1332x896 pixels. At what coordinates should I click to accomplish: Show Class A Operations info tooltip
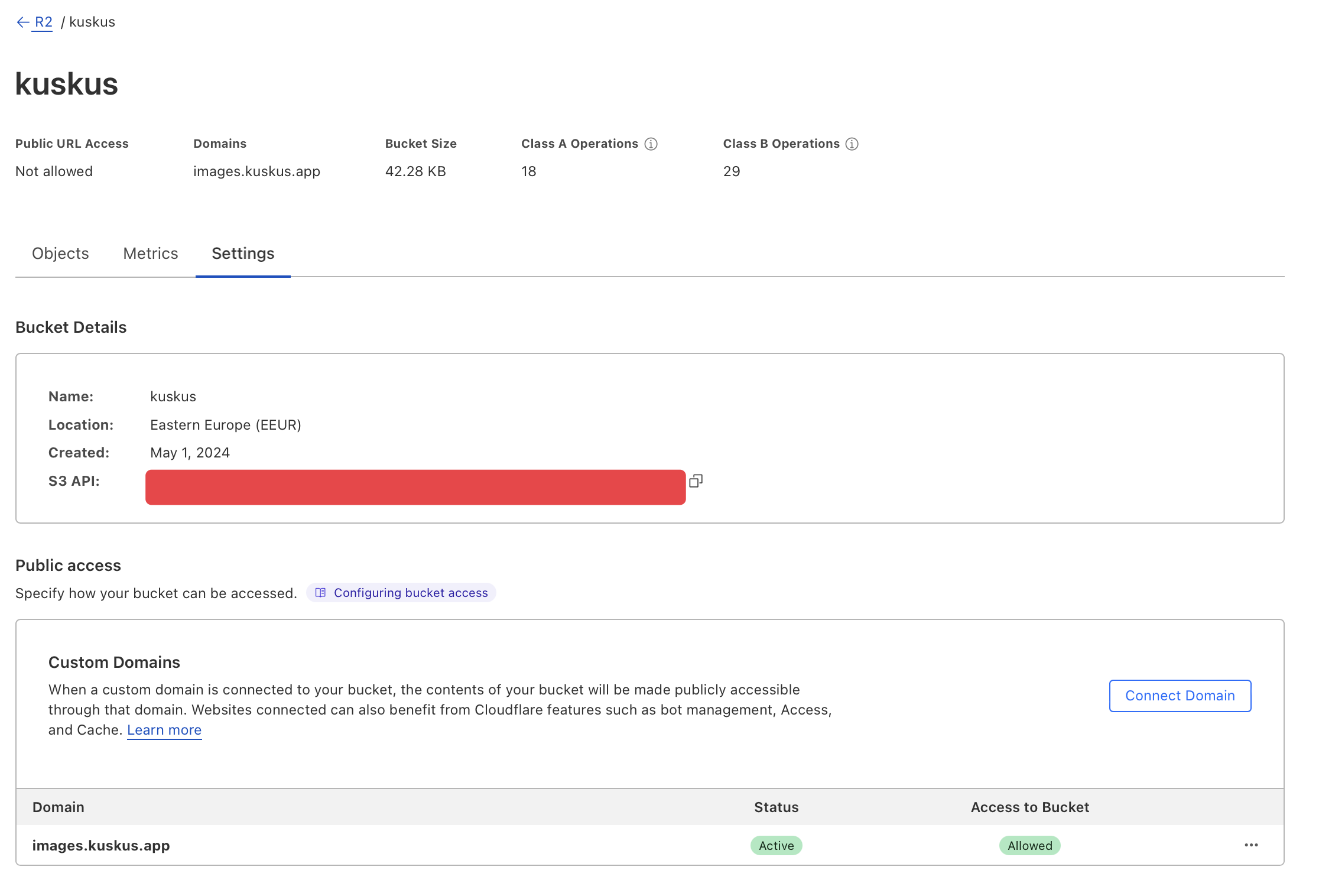651,144
